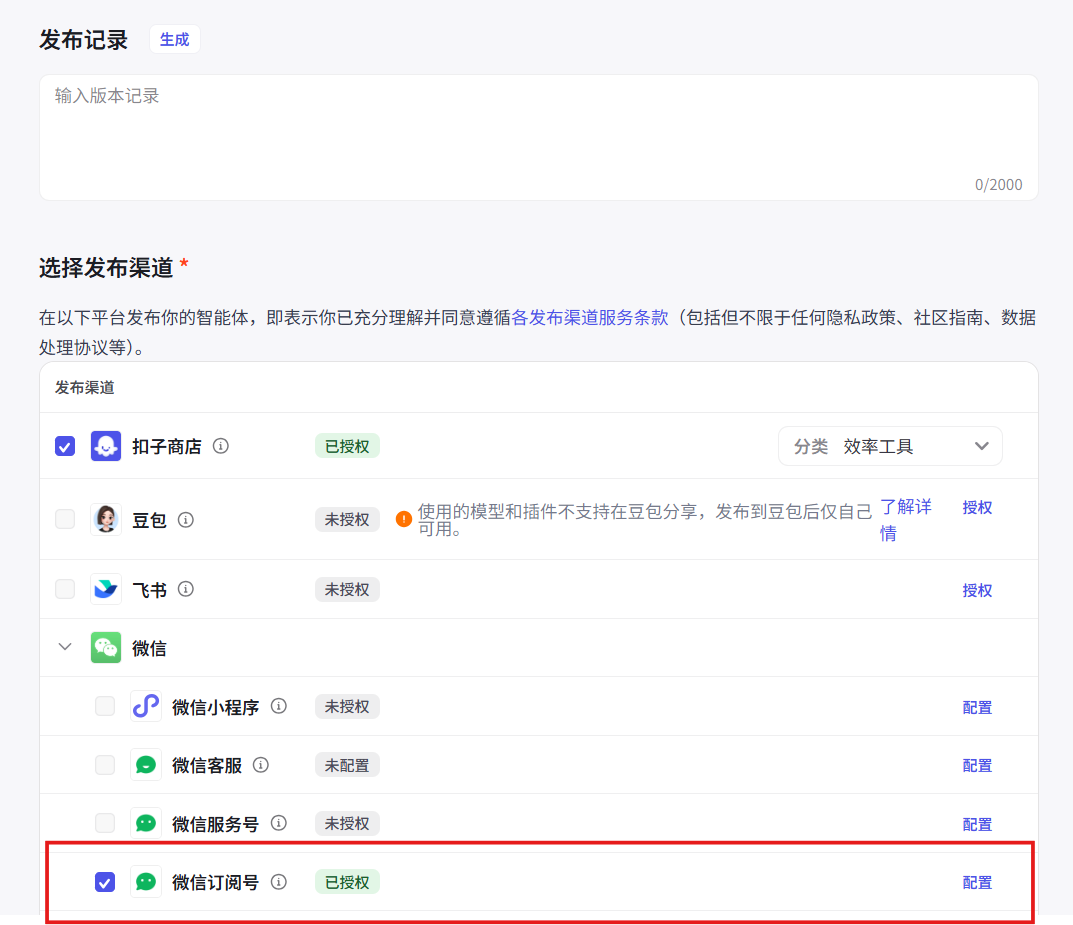Enable the 微信小程序 checkbox
1073x925 pixels.
tap(105, 706)
